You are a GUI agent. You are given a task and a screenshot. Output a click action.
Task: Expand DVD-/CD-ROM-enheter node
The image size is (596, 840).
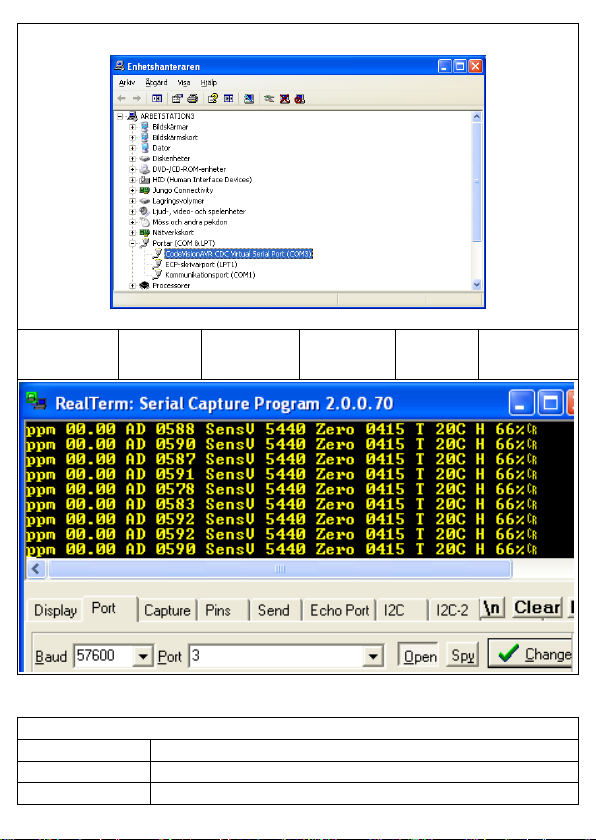pos(132,169)
